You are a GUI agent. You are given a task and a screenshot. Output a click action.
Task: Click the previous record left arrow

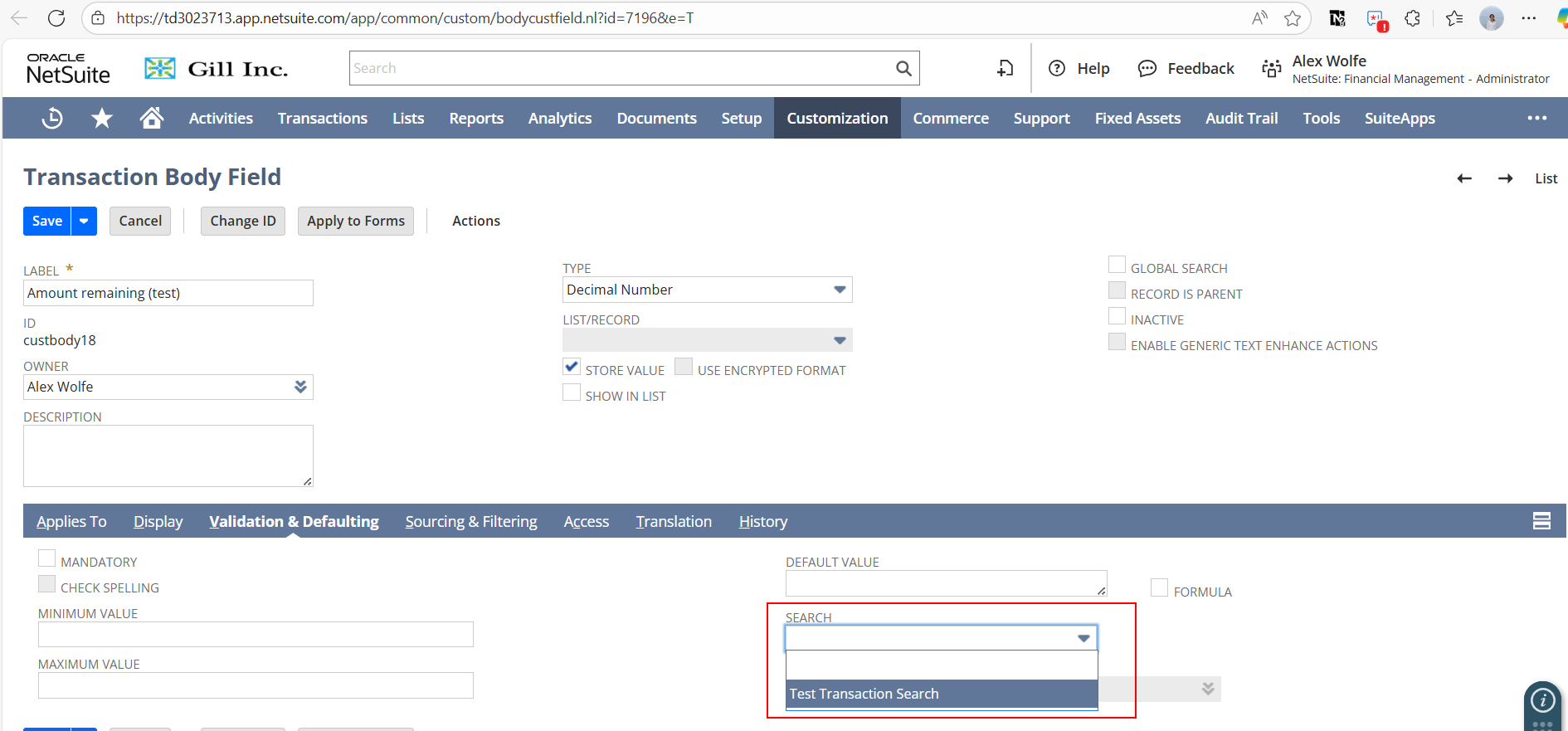pos(1464,178)
